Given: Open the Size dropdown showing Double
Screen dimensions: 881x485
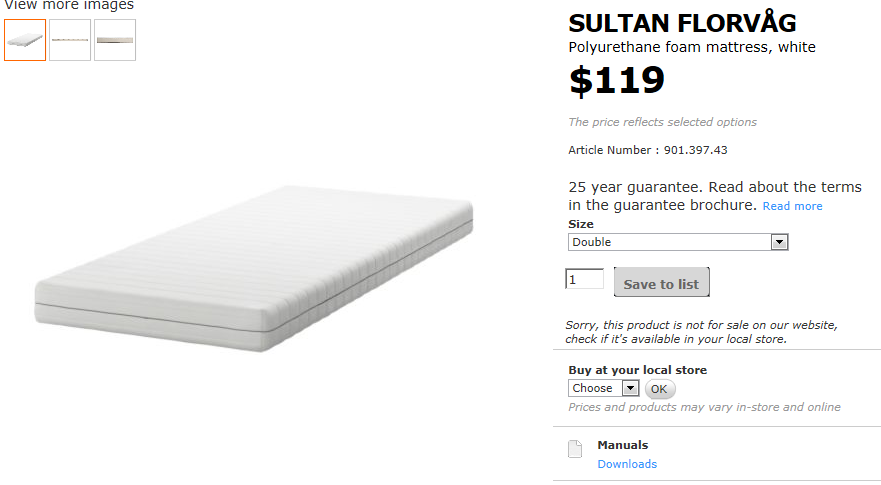Looking at the screenshot, I should pyautogui.click(x=678, y=242).
